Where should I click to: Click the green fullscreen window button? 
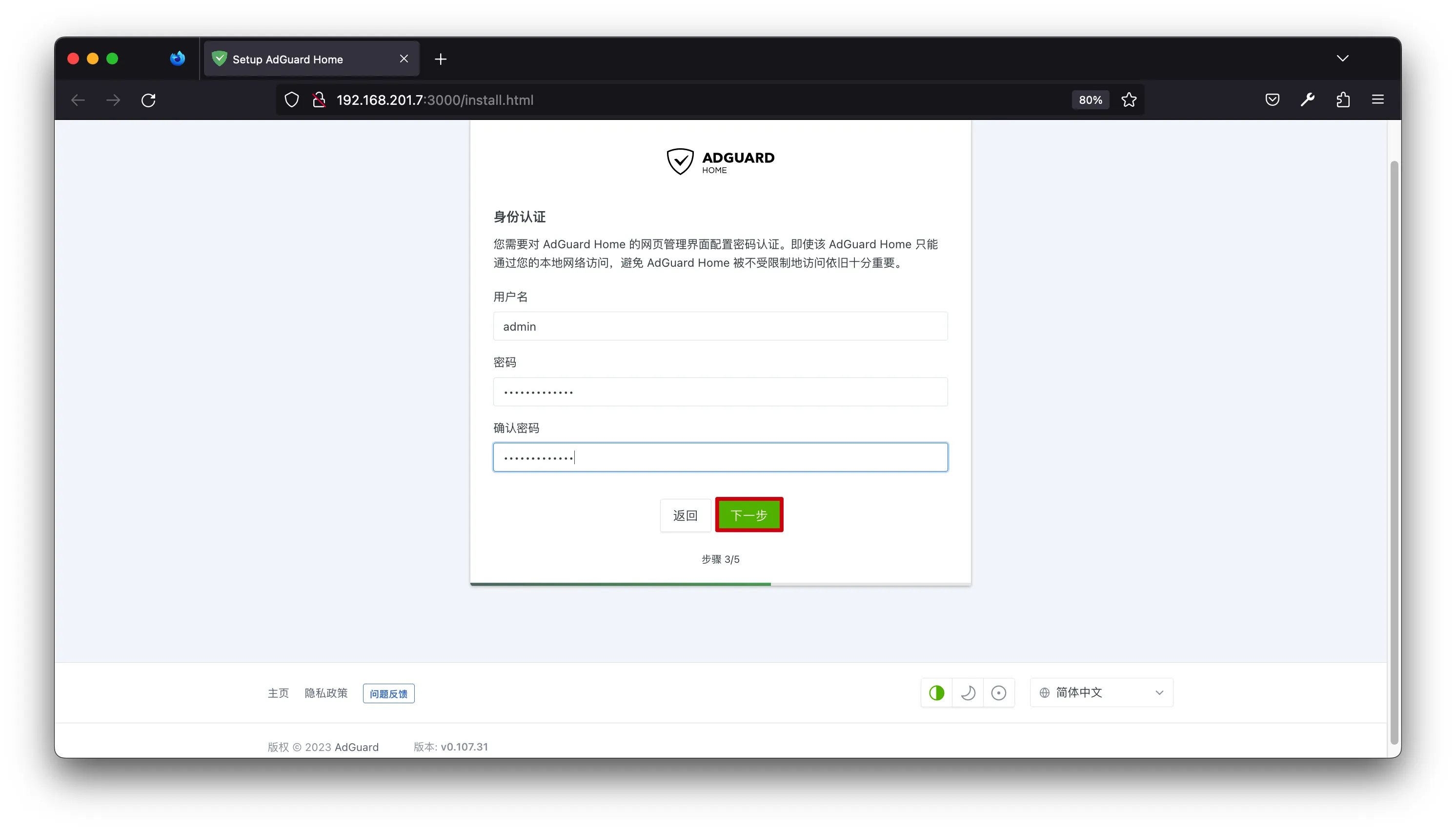coord(112,59)
